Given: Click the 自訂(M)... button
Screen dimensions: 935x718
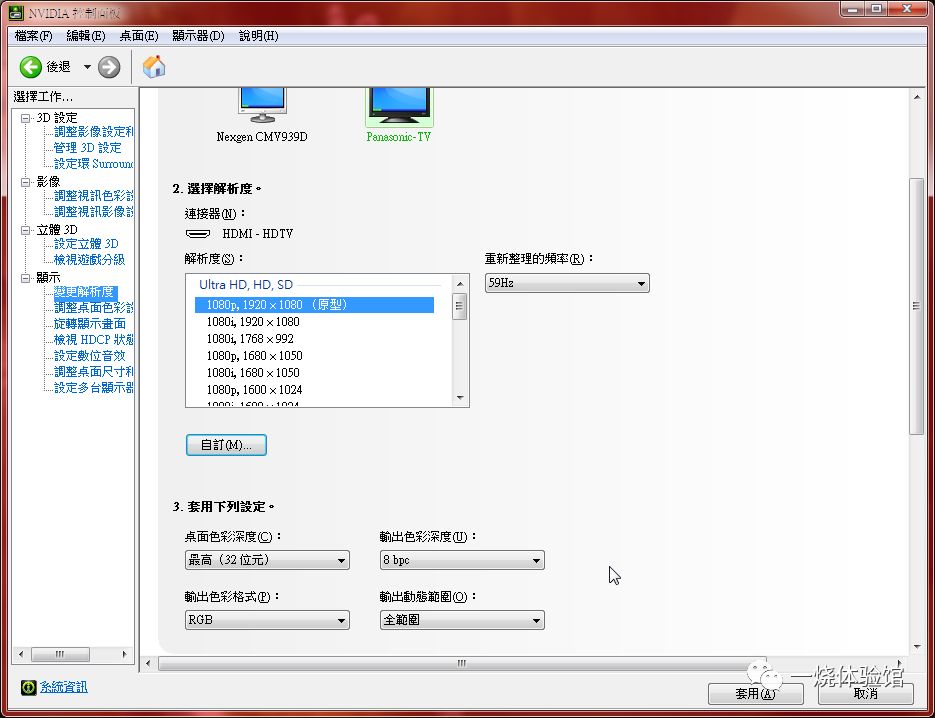Looking at the screenshot, I should coord(226,445).
